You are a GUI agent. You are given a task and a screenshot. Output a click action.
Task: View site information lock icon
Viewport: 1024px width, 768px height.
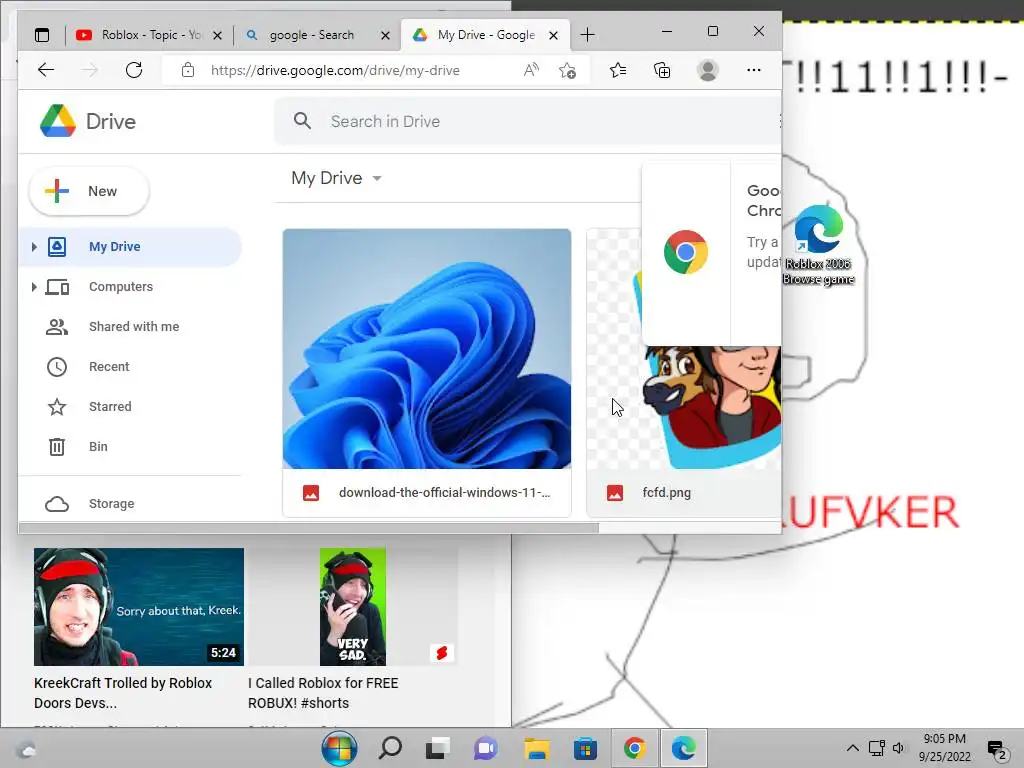[x=188, y=70]
